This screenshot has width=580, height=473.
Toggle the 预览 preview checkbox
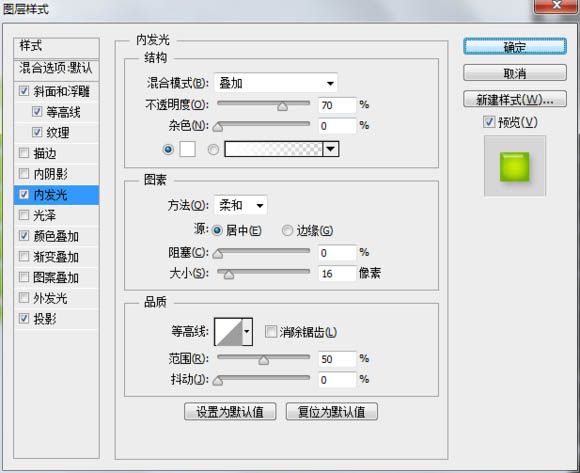click(489, 122)
